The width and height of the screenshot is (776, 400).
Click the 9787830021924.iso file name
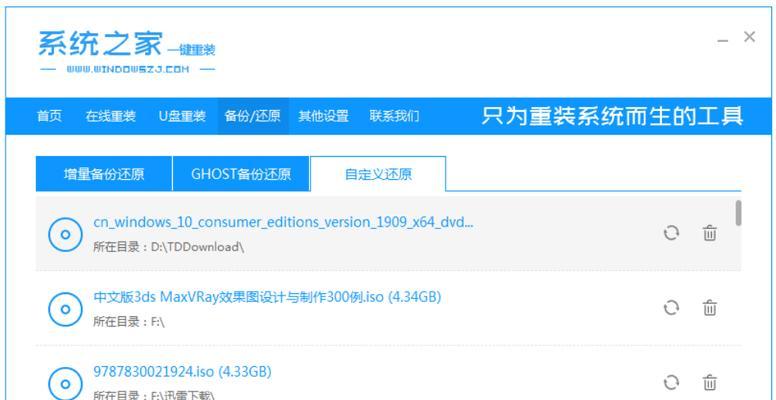tap(182, 371)
